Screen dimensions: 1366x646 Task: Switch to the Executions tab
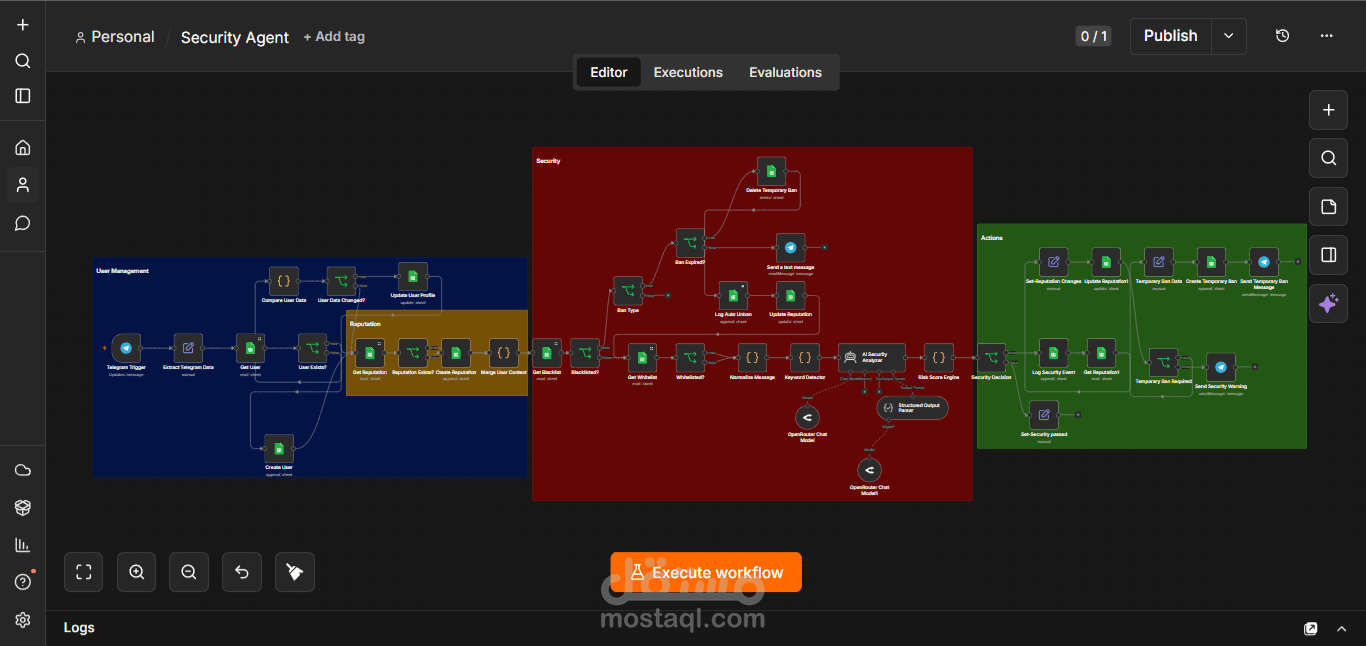[x=688, y=72]
